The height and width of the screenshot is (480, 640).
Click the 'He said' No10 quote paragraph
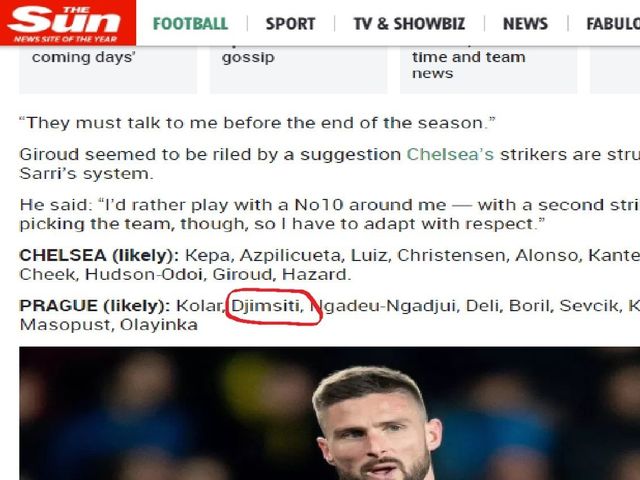click(x=329, y=214)
